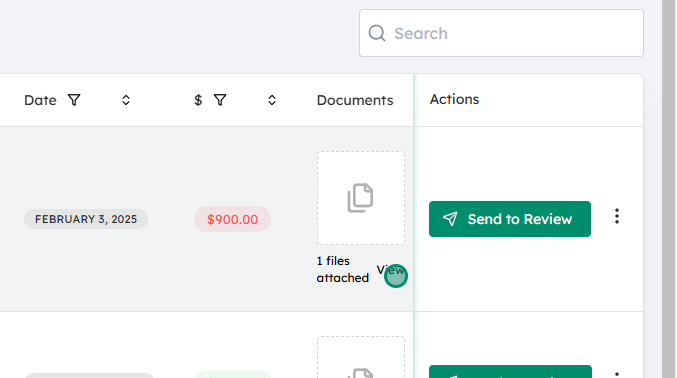This screenshot has height=378, width=677.
Task: Click the Documents column header
Action: (355, 100)
